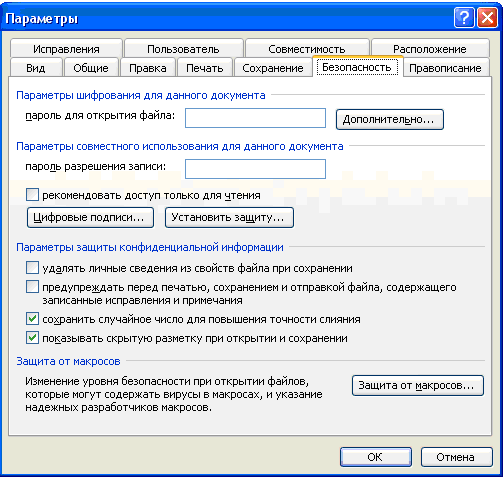The height and width of the screenshot is (477, 503).
Task: Open the Исправления tab
Action: tap(66, 49)
